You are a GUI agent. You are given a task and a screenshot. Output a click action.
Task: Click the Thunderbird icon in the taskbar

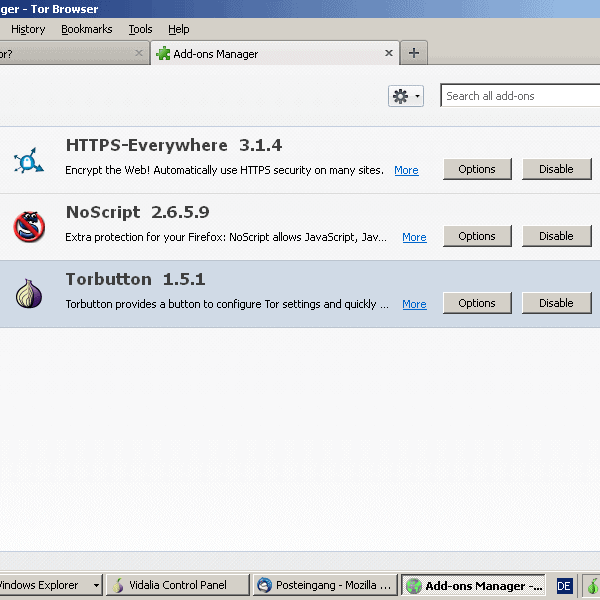tap(264, 585)
